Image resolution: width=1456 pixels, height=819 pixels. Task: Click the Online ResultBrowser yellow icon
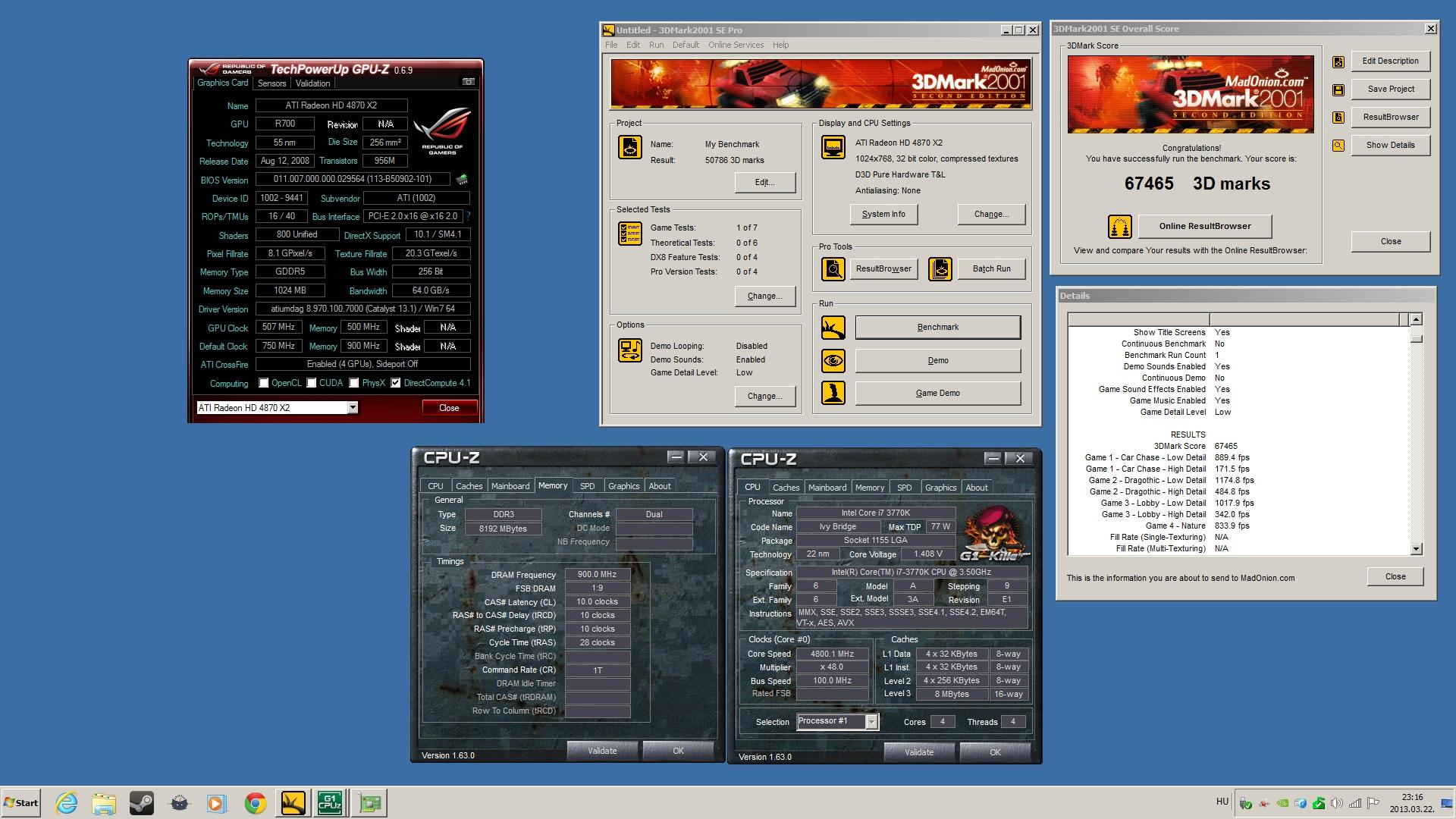click(x=1119, y=226)
